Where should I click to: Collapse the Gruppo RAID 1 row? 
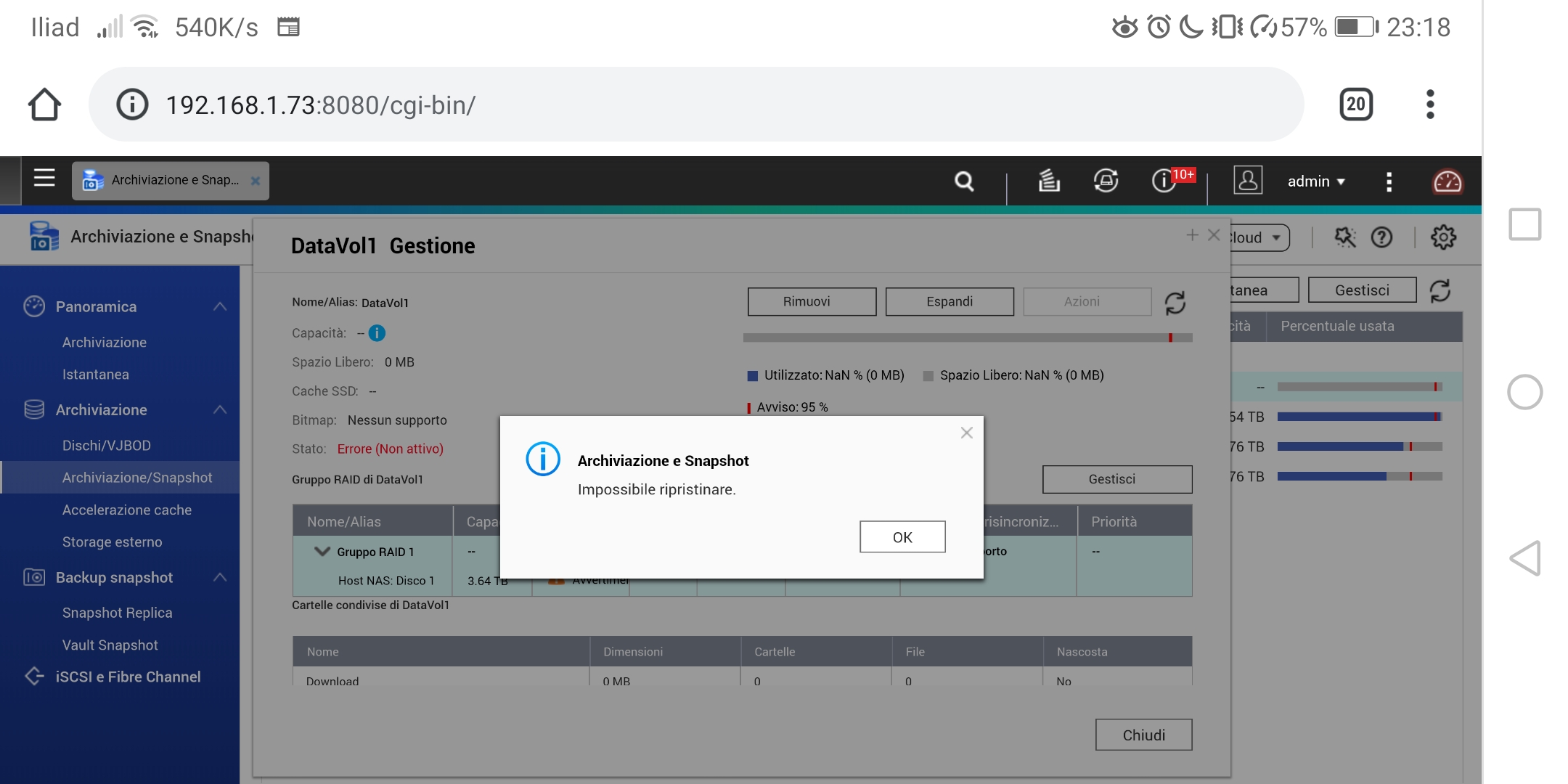(322, 552)
